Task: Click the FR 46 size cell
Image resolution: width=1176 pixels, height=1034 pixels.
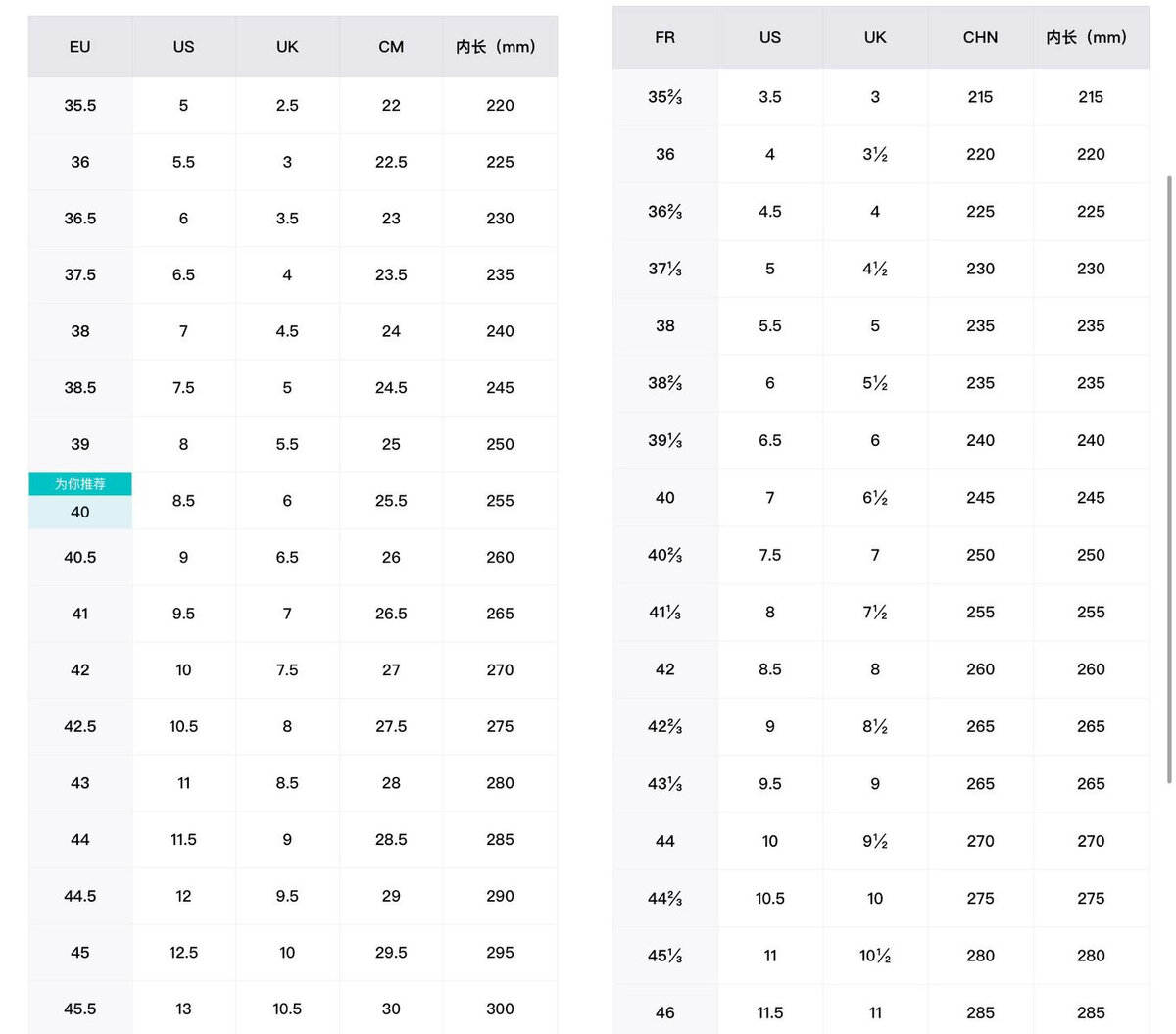Action: click(x=665, y=1012)
